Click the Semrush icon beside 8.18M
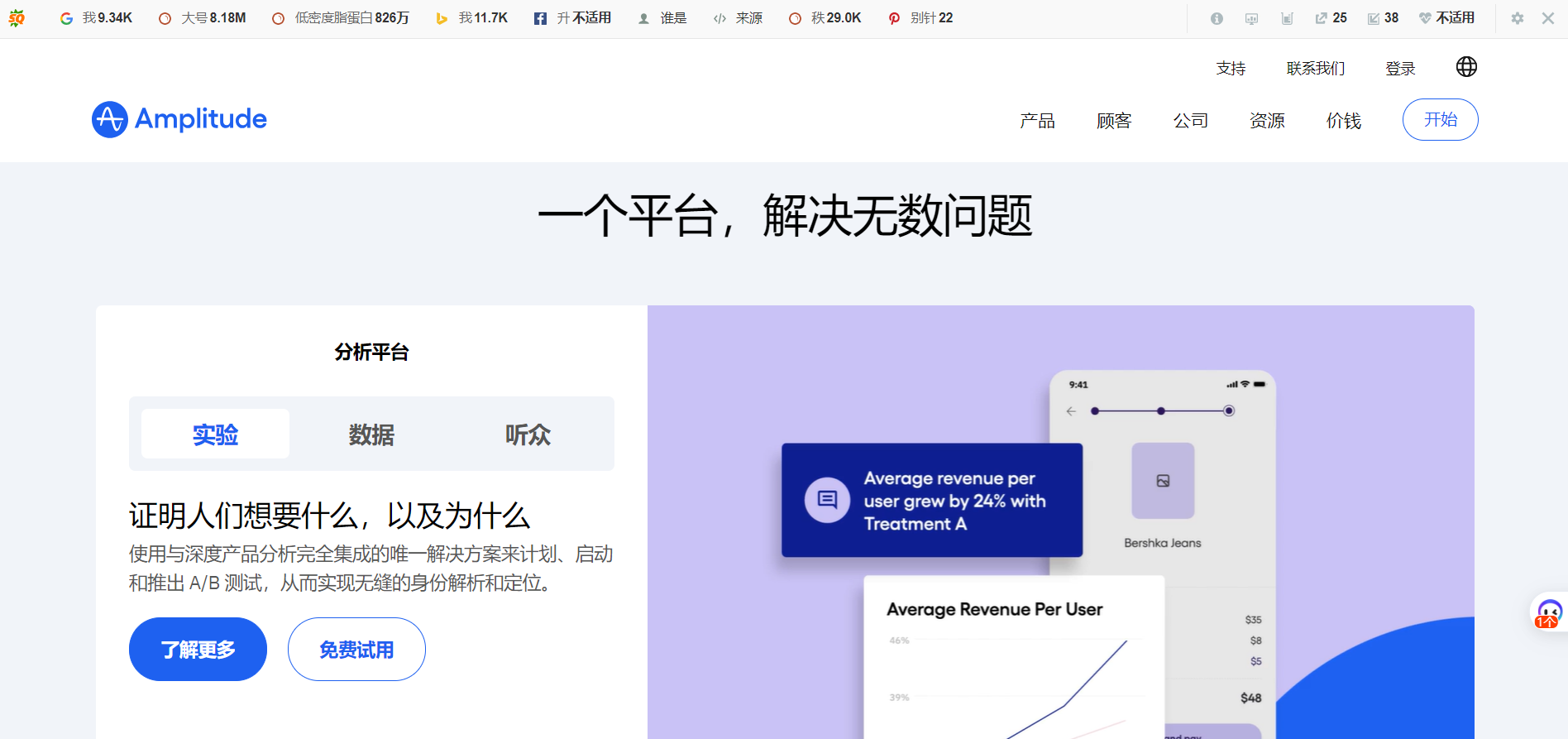The image size is (1568, 739). coord(165,18)
